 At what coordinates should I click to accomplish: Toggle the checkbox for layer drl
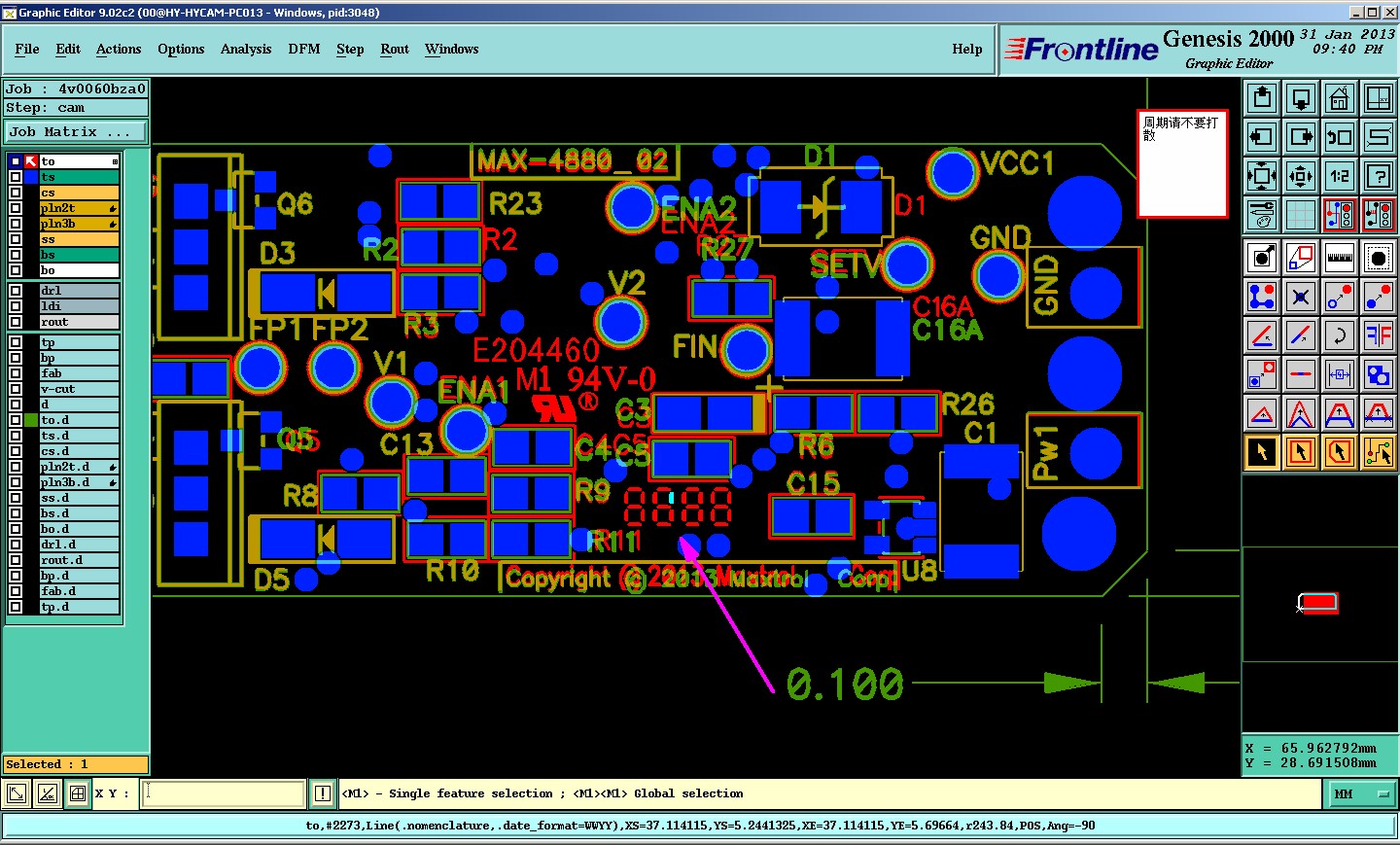coord(15,291)
